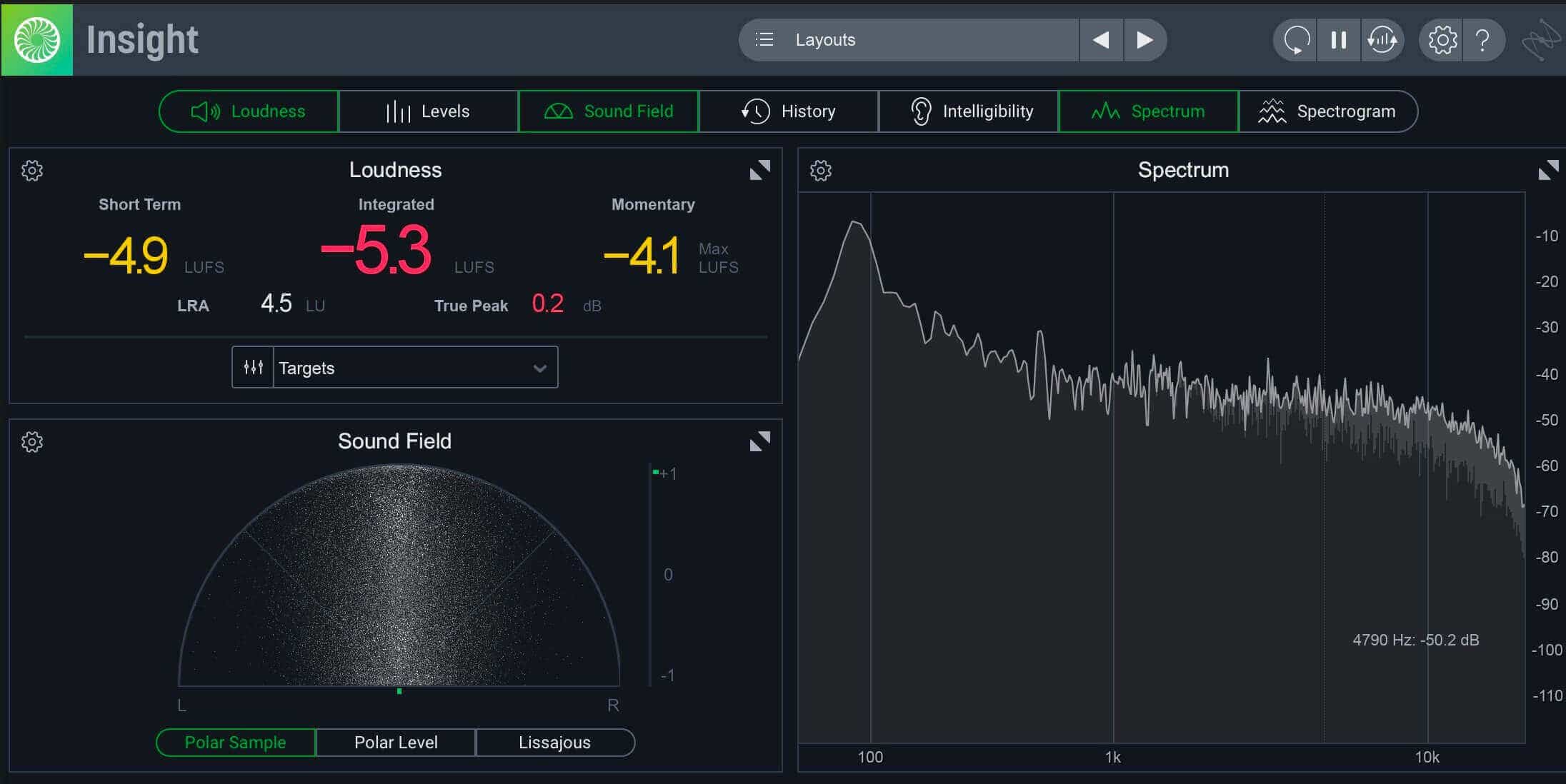This screenshot has height=784, width=1566.
Task: Pause the metering
Action: 1339,40
